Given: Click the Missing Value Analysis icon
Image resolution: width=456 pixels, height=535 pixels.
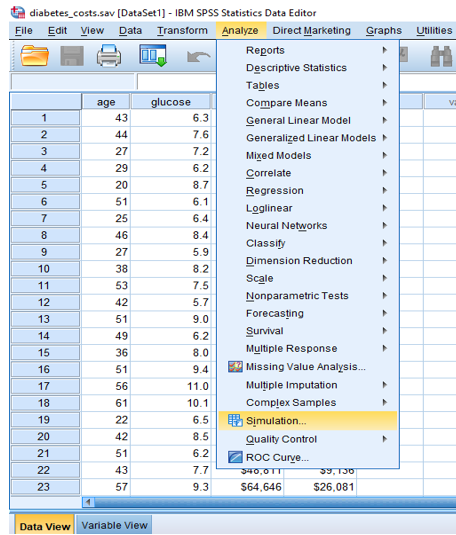Looking at the screenshot, I should click(x=235, y=367).
